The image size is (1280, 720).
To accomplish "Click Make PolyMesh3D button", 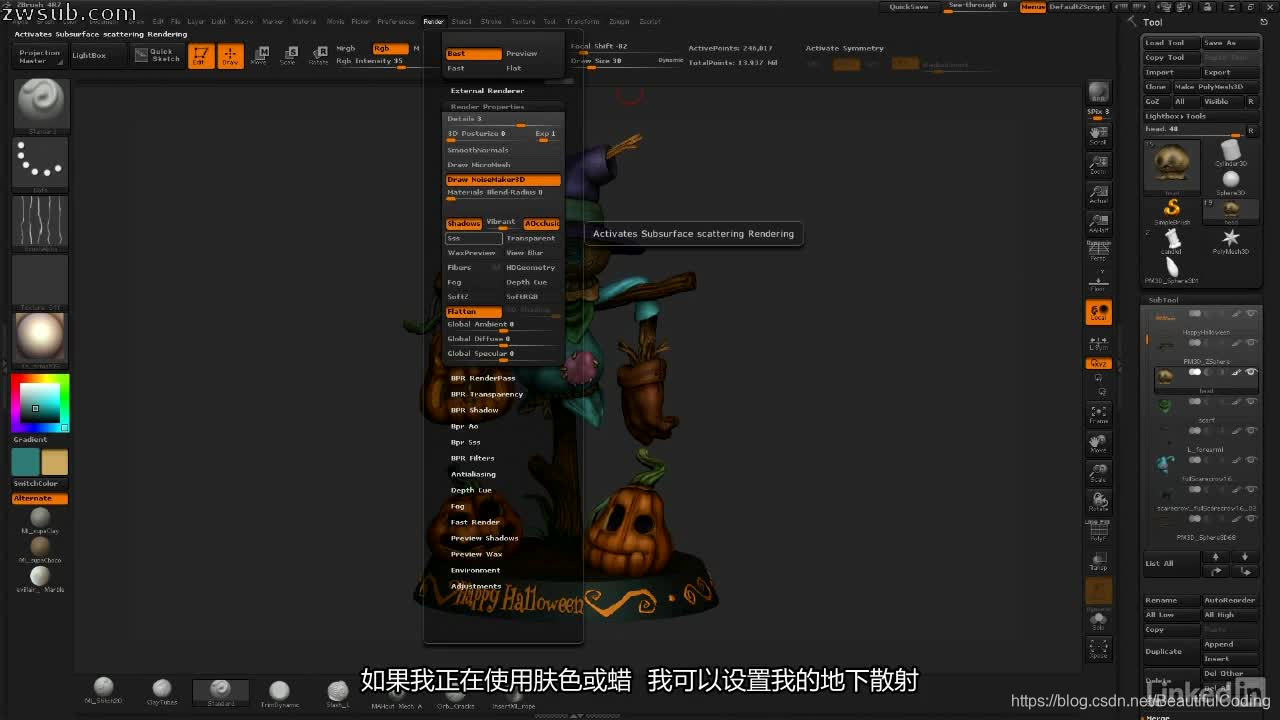I will tap(1216, 87).
